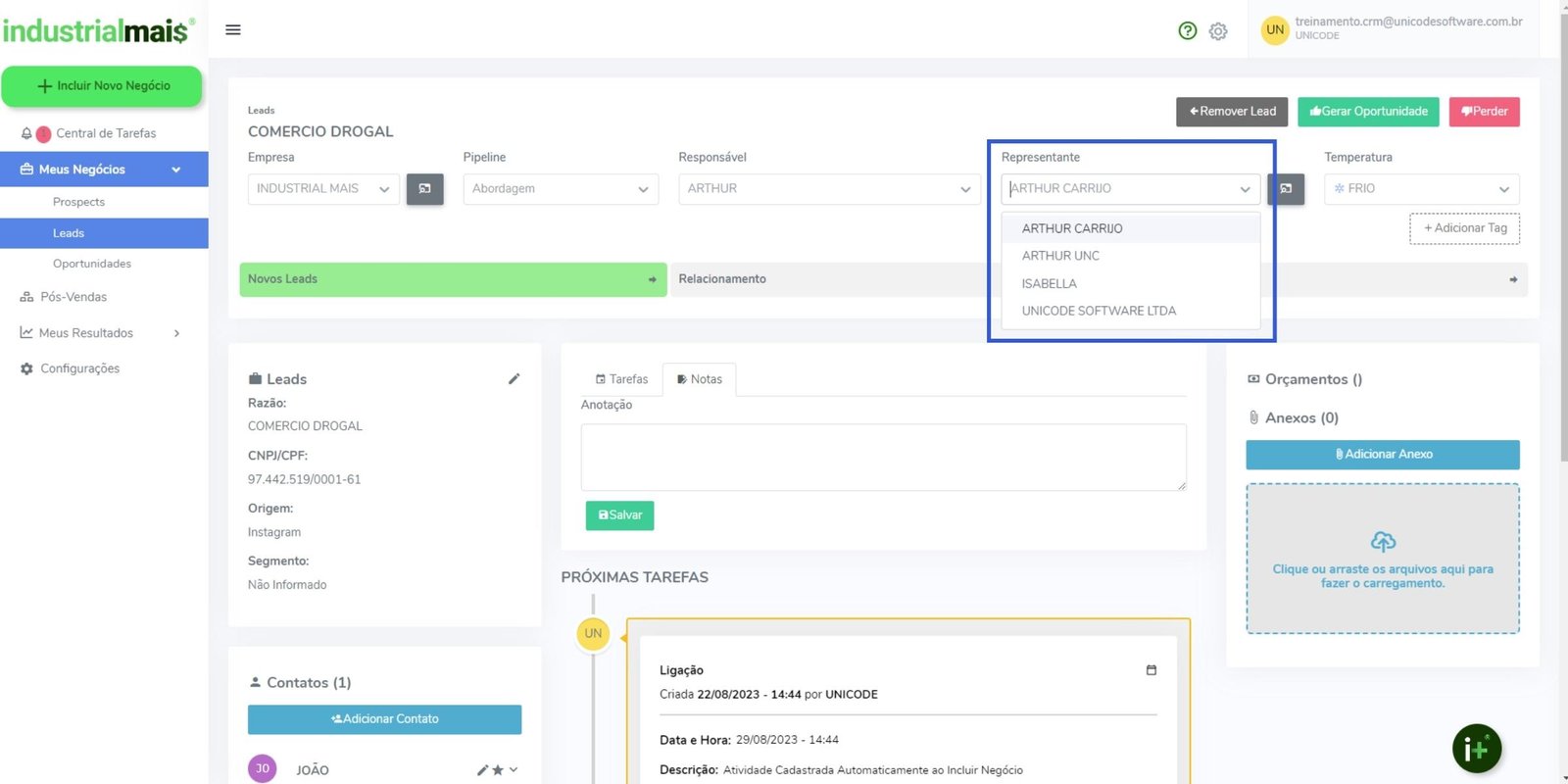
Task: Click the red Perder button
Action: click(x=1484, y=112)
